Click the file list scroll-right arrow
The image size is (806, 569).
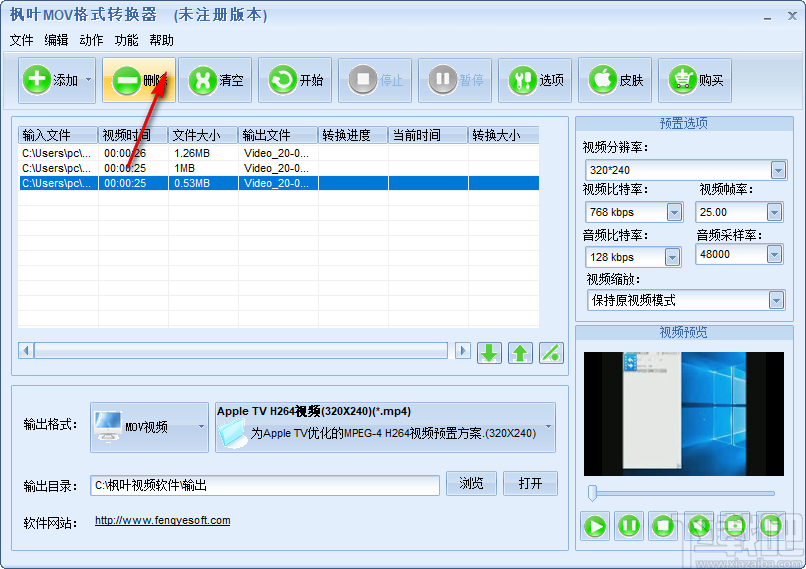463,351
